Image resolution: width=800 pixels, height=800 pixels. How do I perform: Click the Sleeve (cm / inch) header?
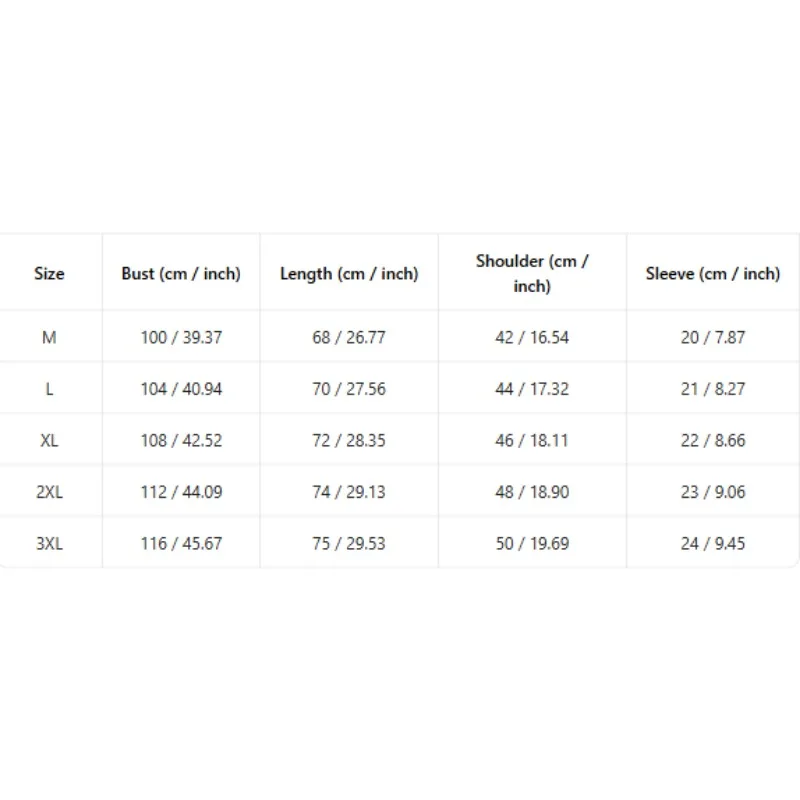point(713,273)
